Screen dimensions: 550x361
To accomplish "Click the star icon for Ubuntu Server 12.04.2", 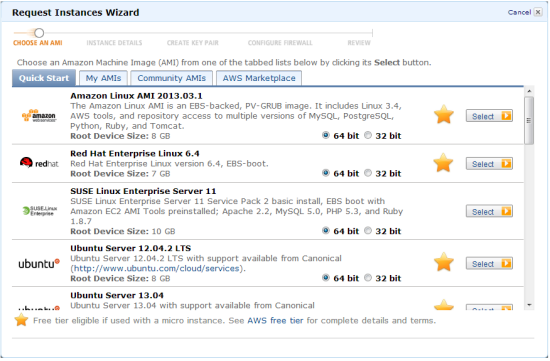I will [x=444, y=262].
